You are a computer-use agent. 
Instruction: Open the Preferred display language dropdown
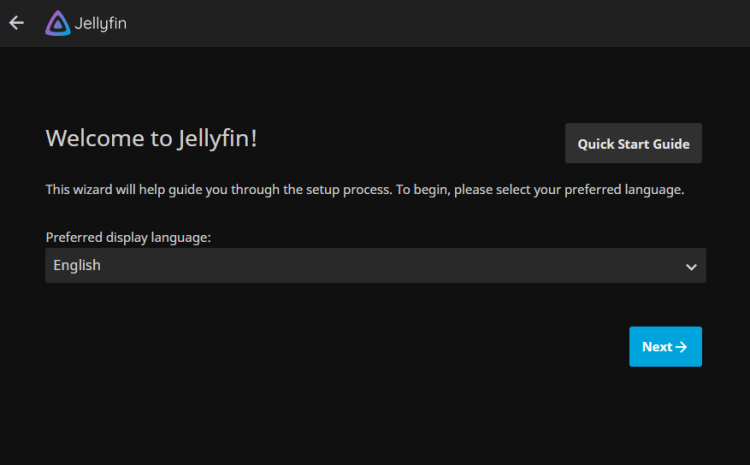coord(375,266)
